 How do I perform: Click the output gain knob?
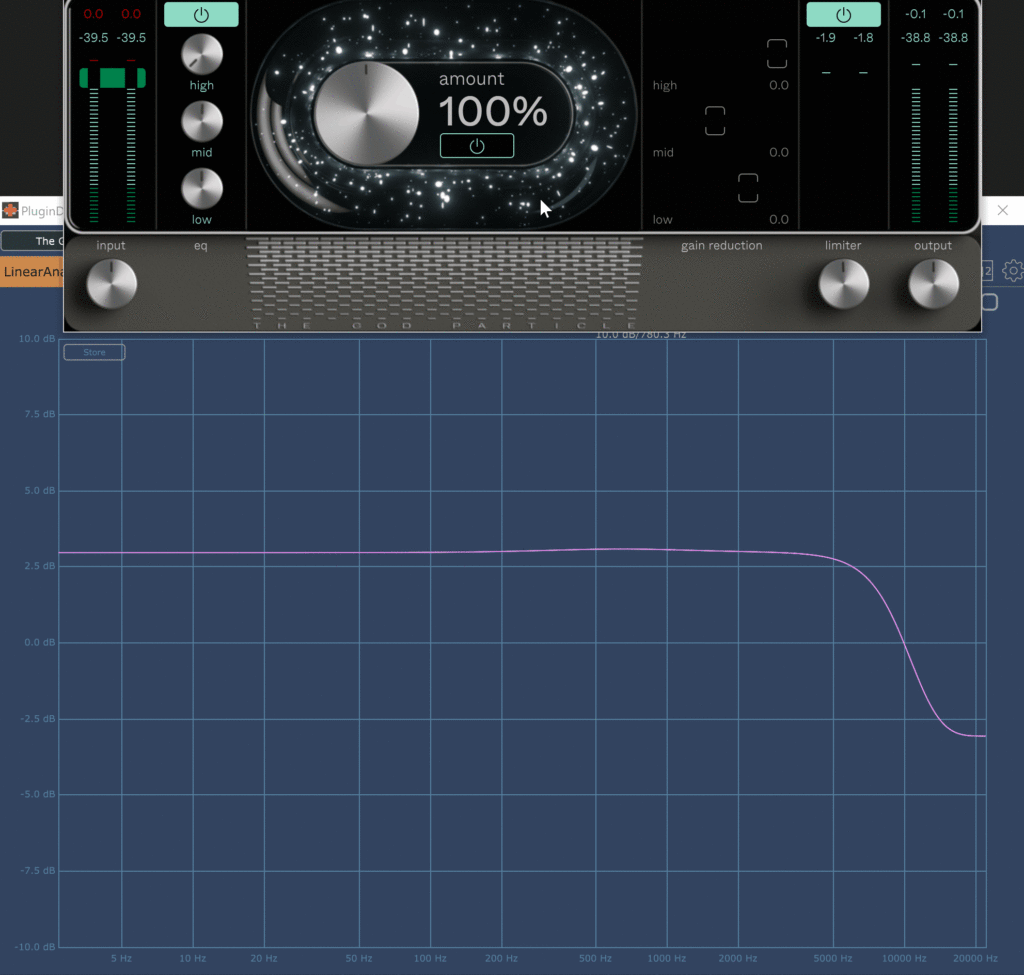pos(933,284)
